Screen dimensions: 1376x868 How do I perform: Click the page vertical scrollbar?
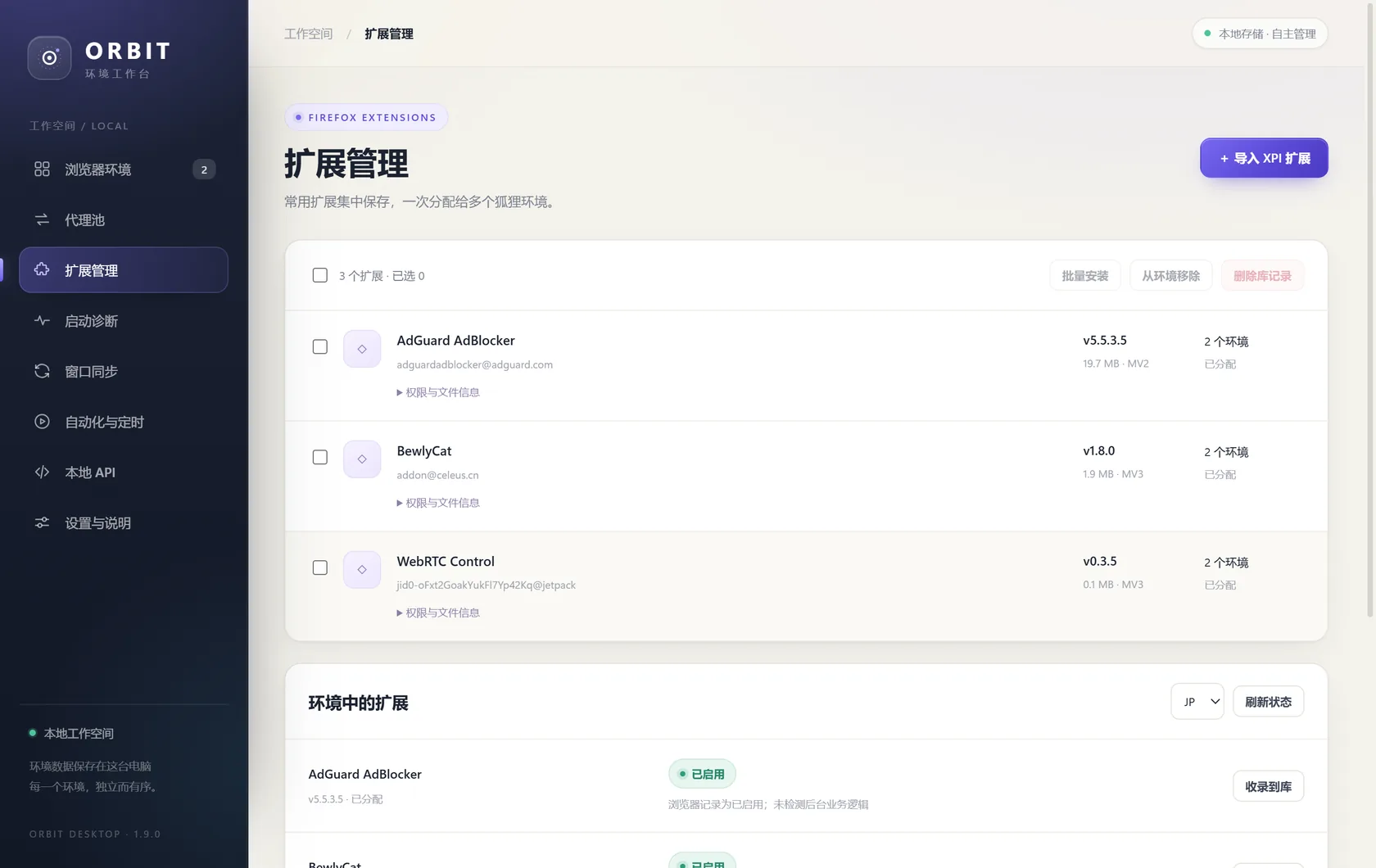(1370, 311)
